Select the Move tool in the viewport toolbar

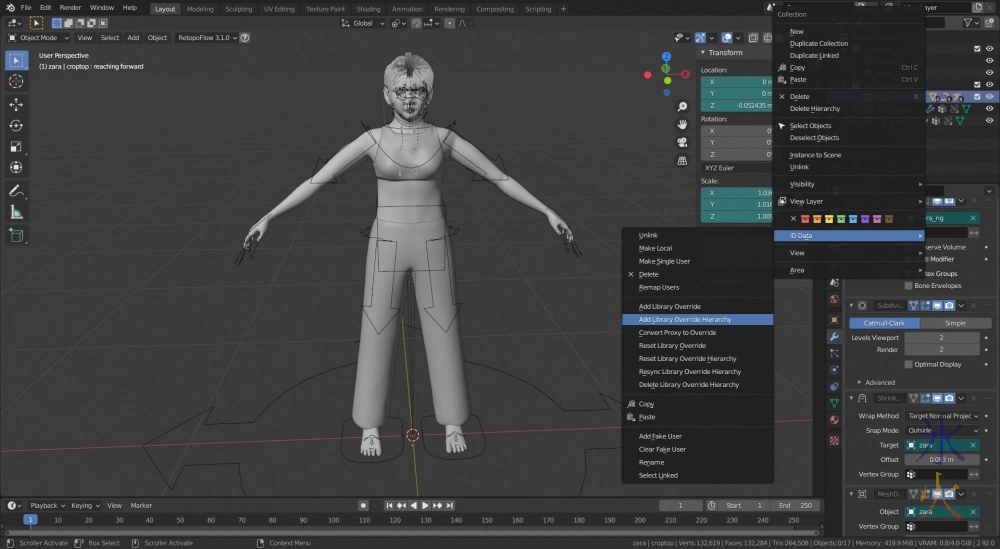(16, 104)
